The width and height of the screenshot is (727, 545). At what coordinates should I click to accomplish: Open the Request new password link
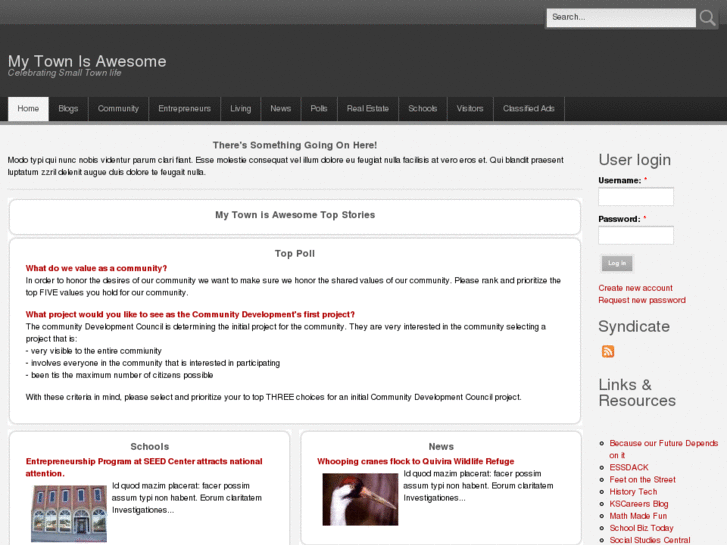pos(642,300)
